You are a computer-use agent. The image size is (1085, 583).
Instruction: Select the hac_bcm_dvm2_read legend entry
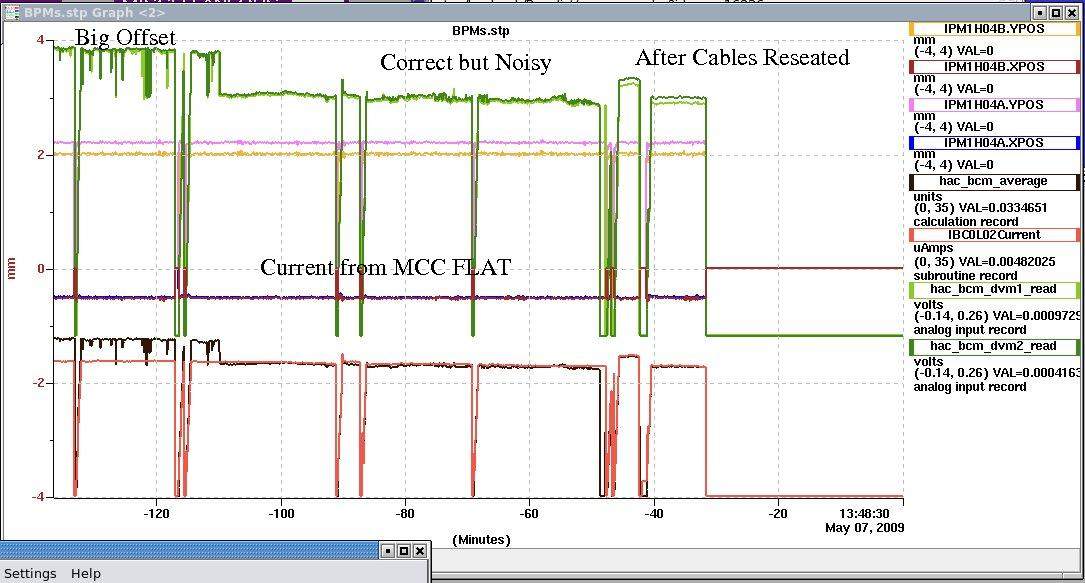pos(994,346)
